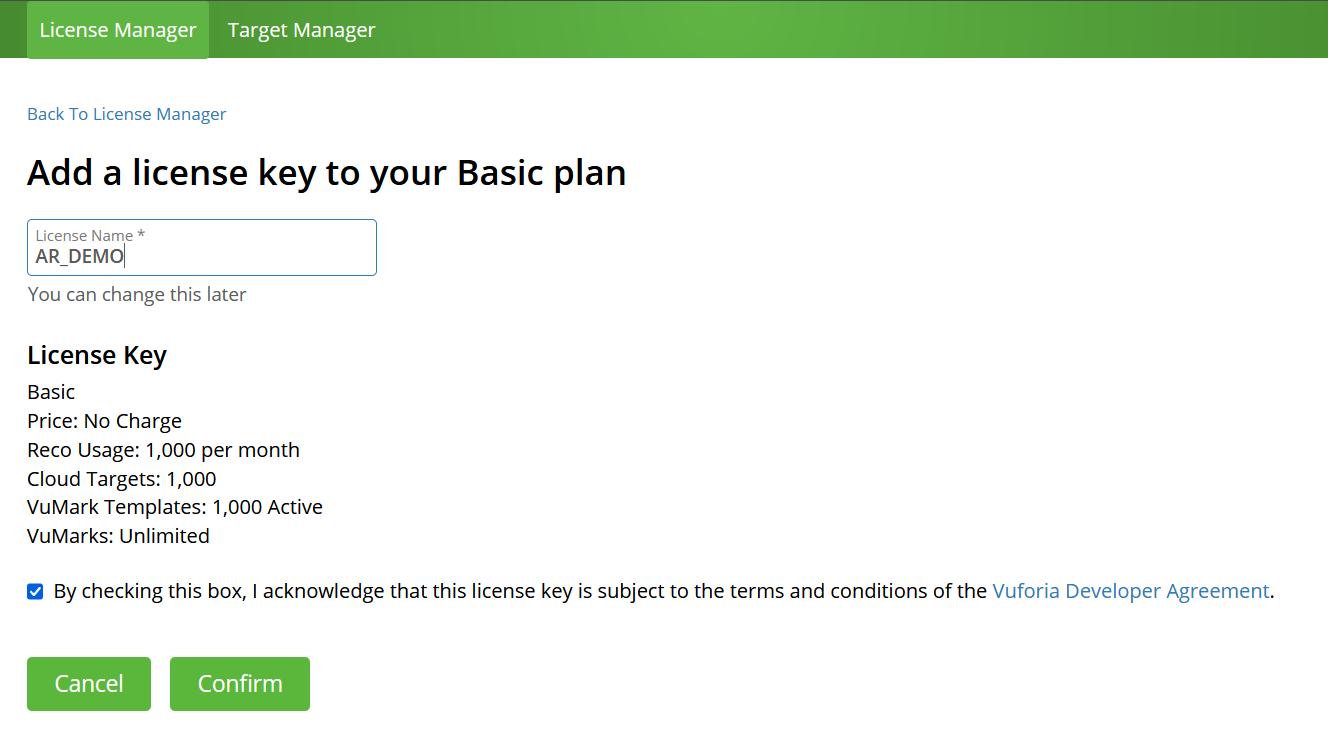
Task: Click the Cancel button
Action: (89, 684)
